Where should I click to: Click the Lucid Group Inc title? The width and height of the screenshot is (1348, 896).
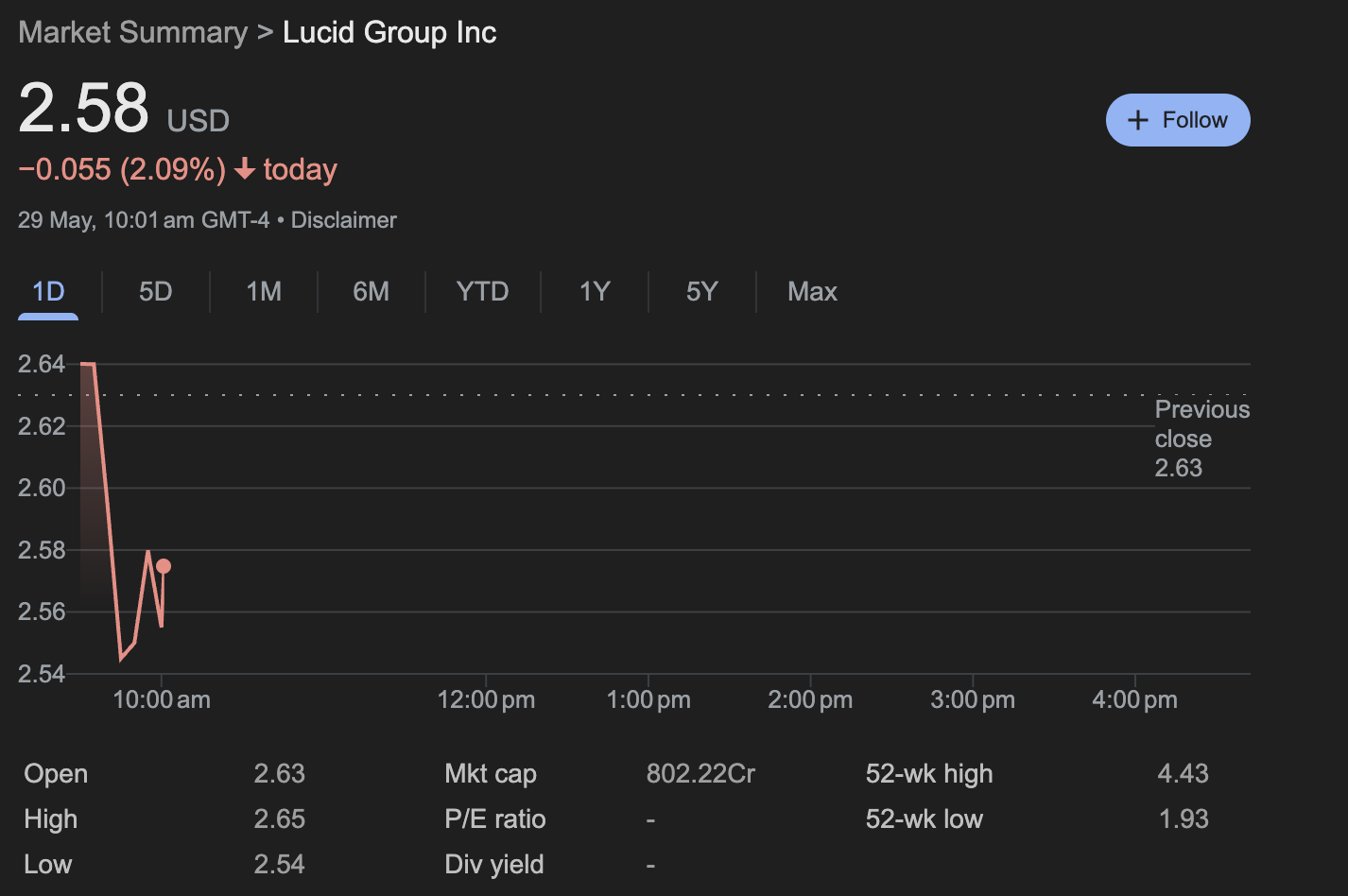[x=389, y=32]
